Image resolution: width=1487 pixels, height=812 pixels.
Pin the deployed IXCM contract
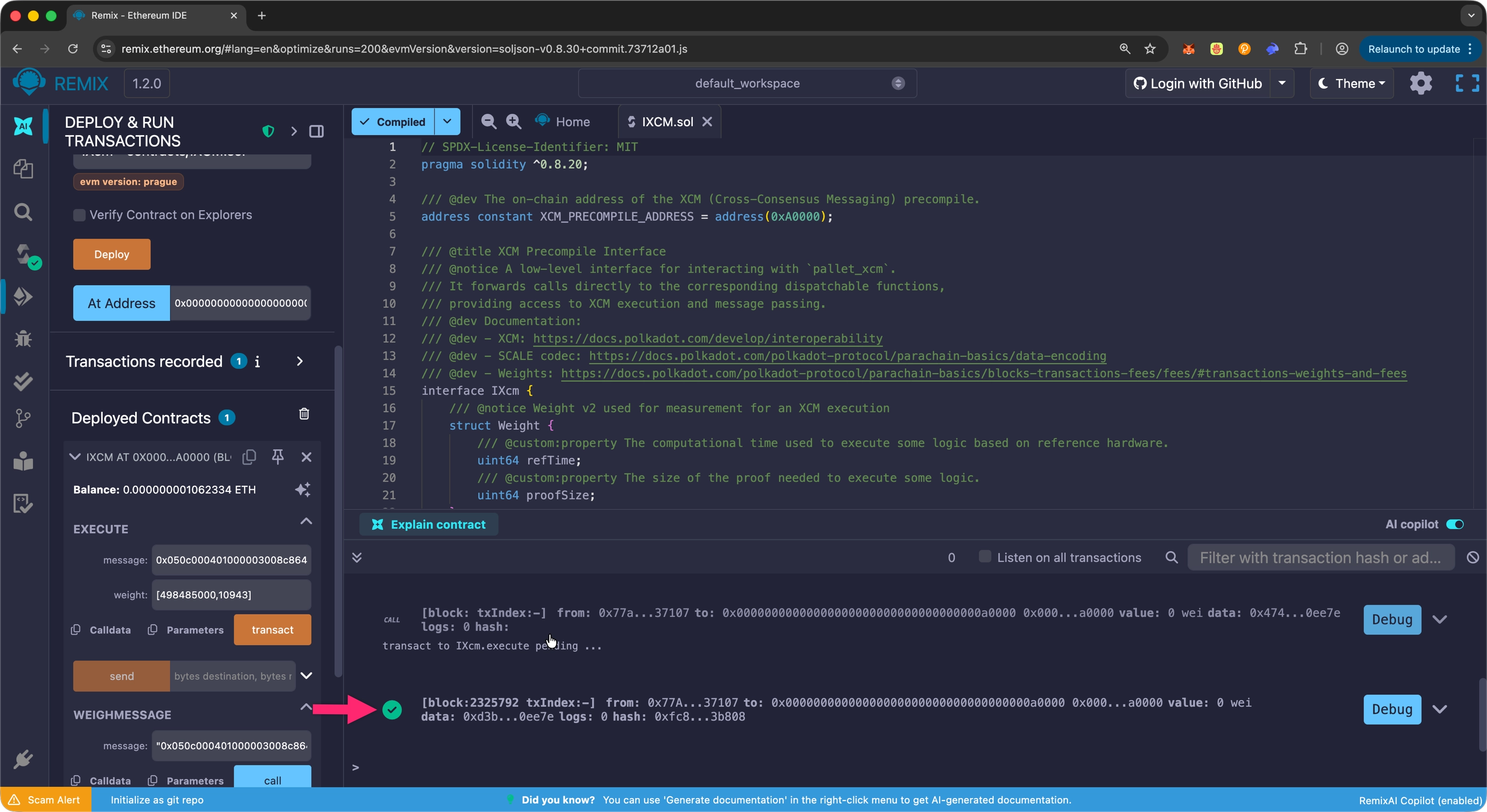pyautogui.click(x=278, y=457)
